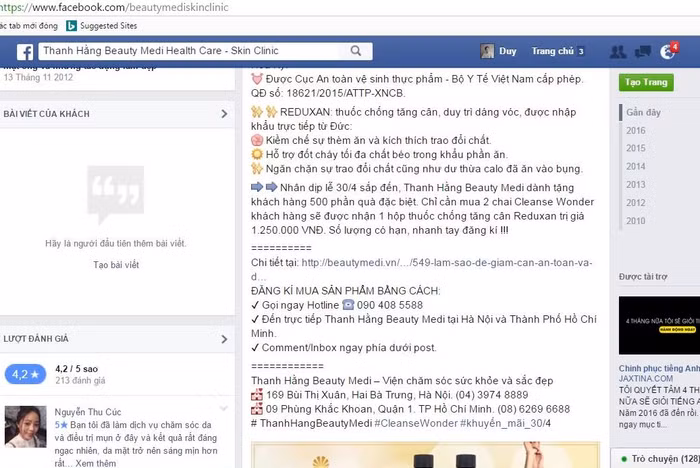Expand the Bài viết của khách section
Viewport: 700px width, 468px height.
[225, 115]
